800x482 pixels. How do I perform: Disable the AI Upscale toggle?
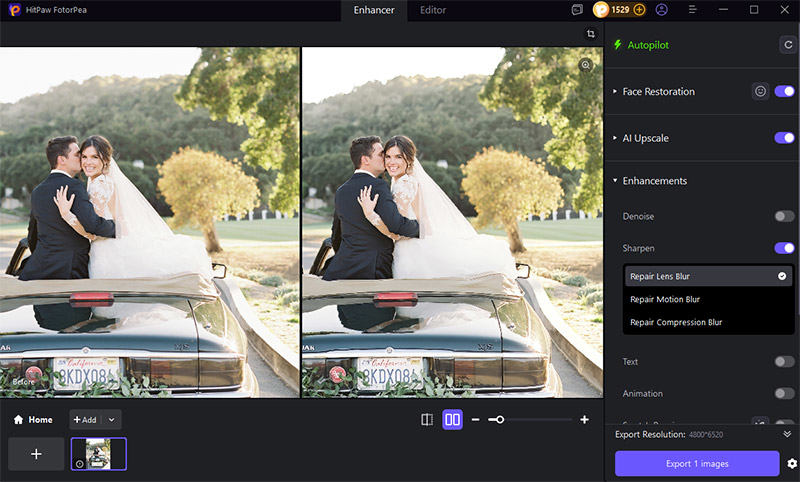[x=784, y=138]
